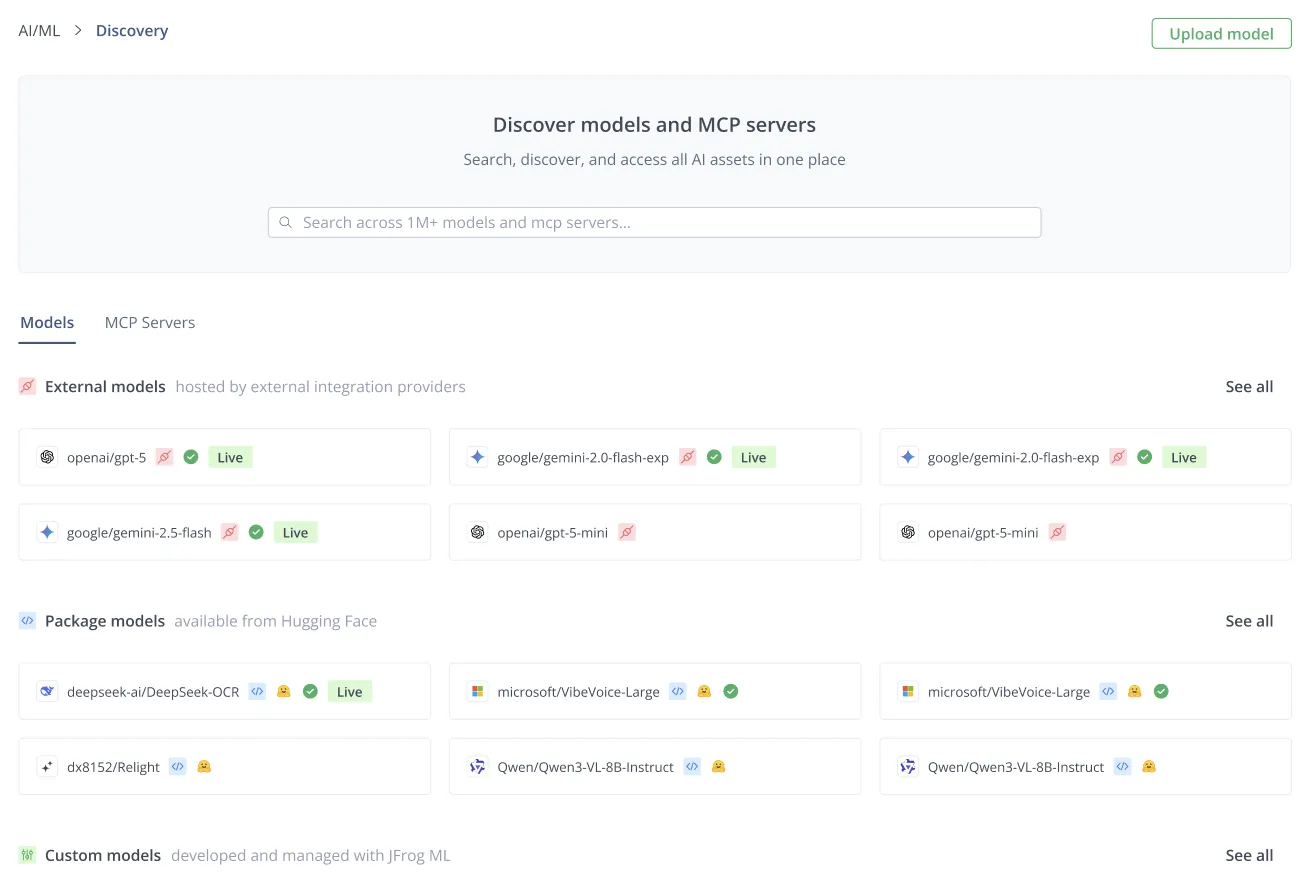
Task: Click the green checkmark next to google/gemini-2.5-flash
Action: pyautogui.click(x=256, y=532)
